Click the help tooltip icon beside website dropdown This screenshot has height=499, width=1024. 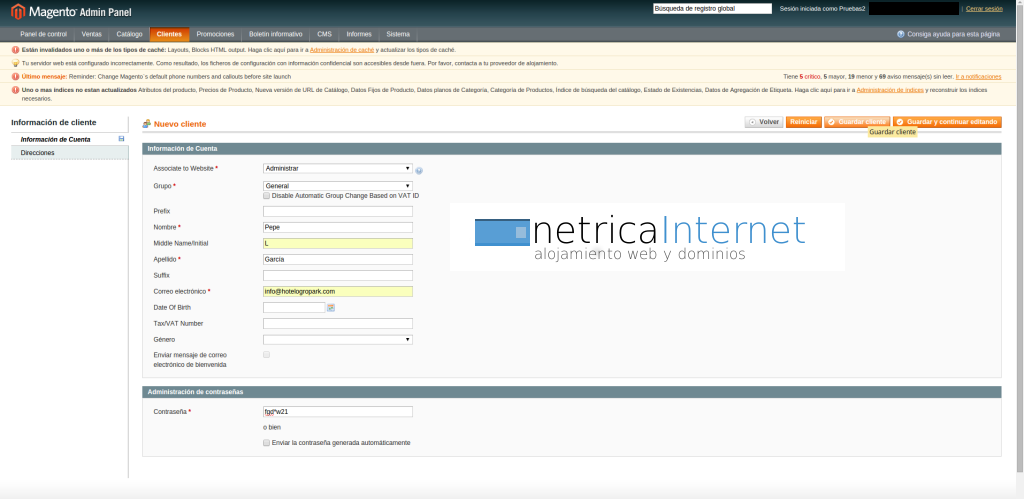coord(419,170)
